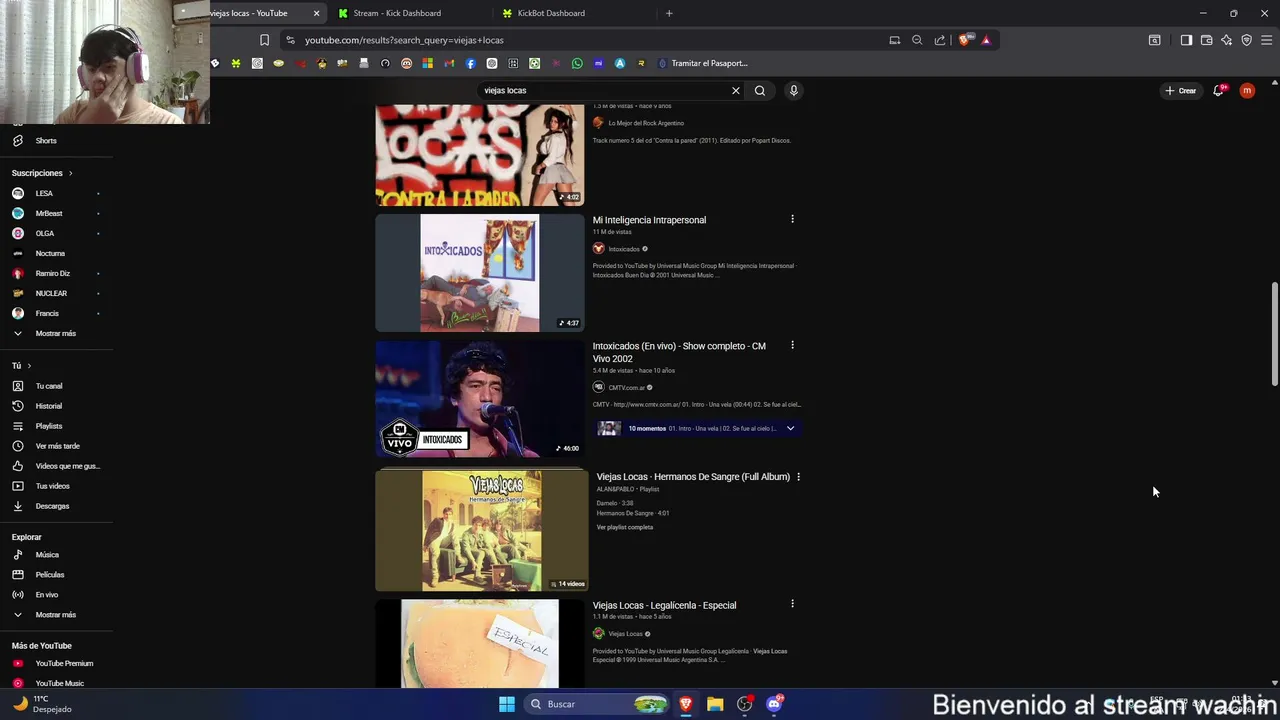
Task: Expand the Tú section chevron
Action: (x=29, y=366)
